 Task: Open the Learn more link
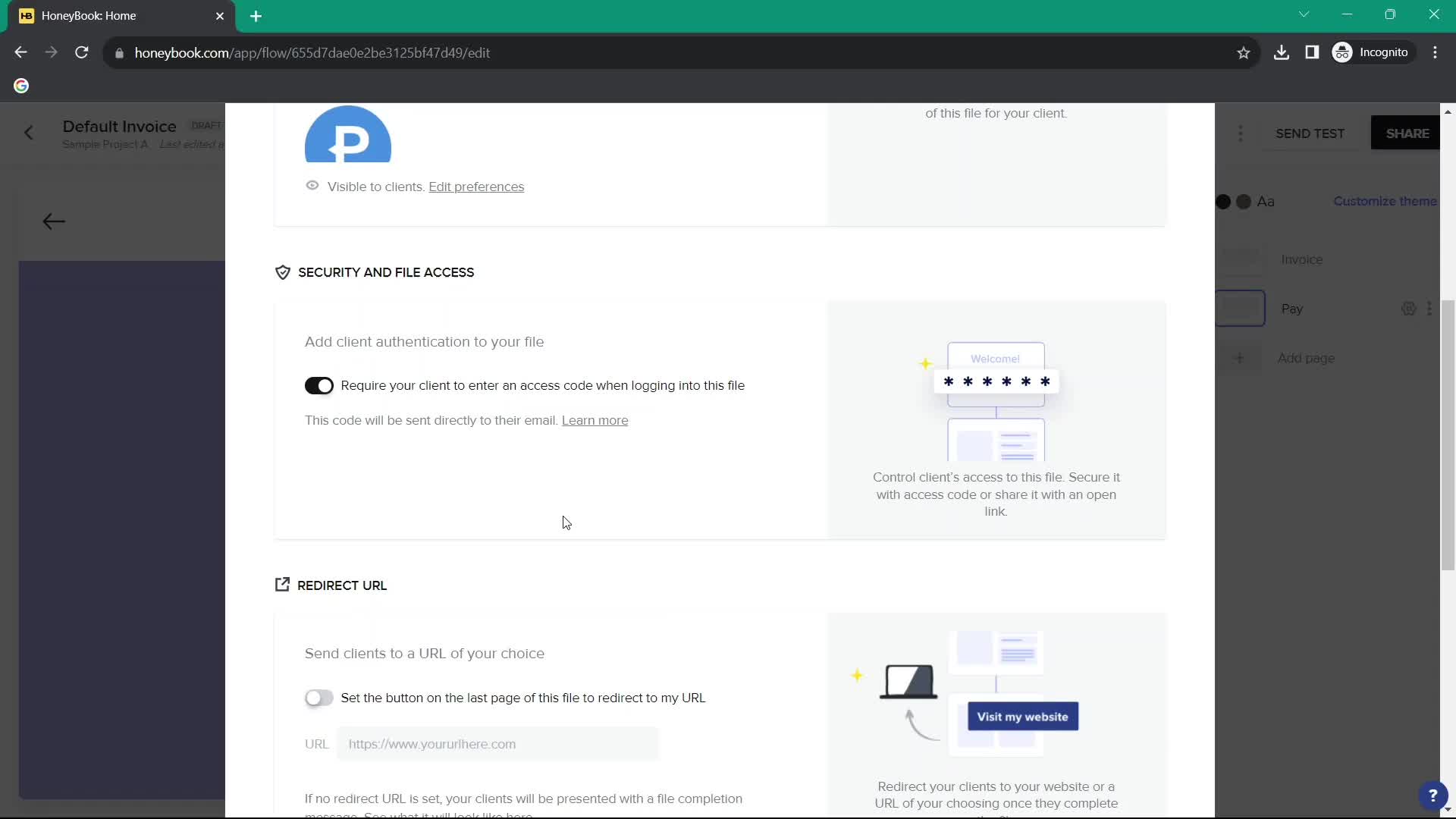pyautogui.click(x=595, y=420)
